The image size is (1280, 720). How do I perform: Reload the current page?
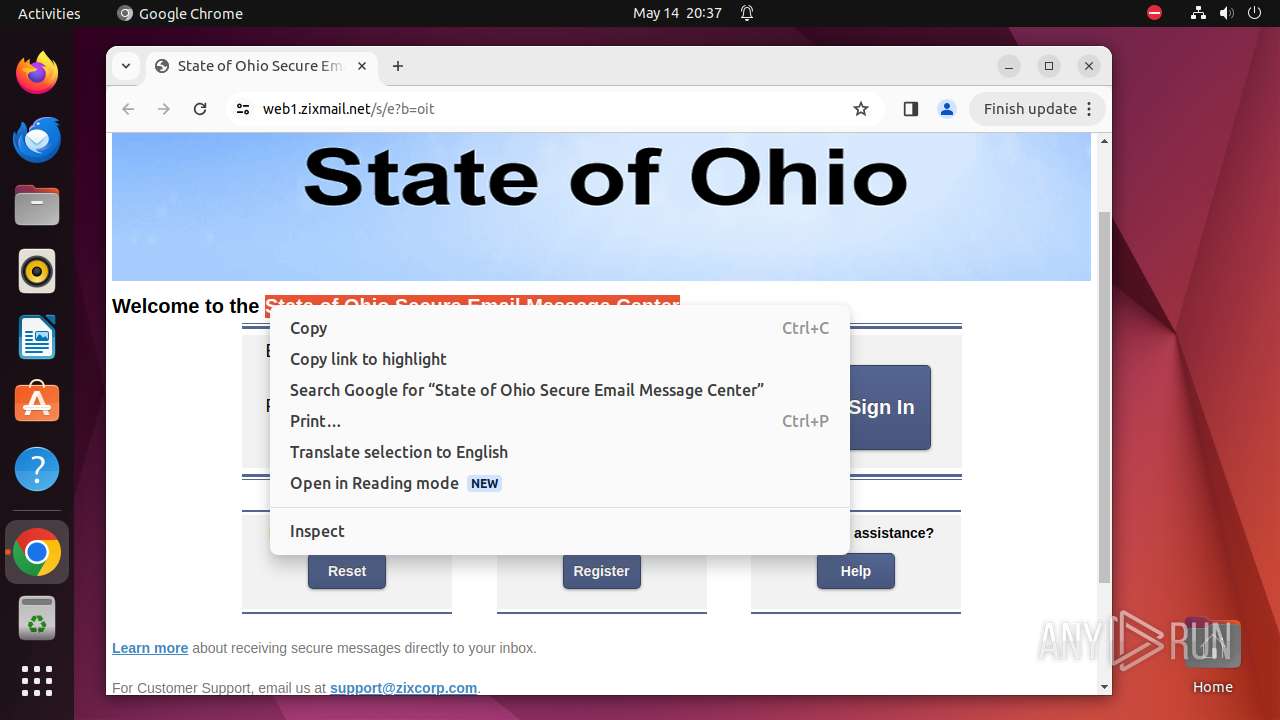click(200, 109)
